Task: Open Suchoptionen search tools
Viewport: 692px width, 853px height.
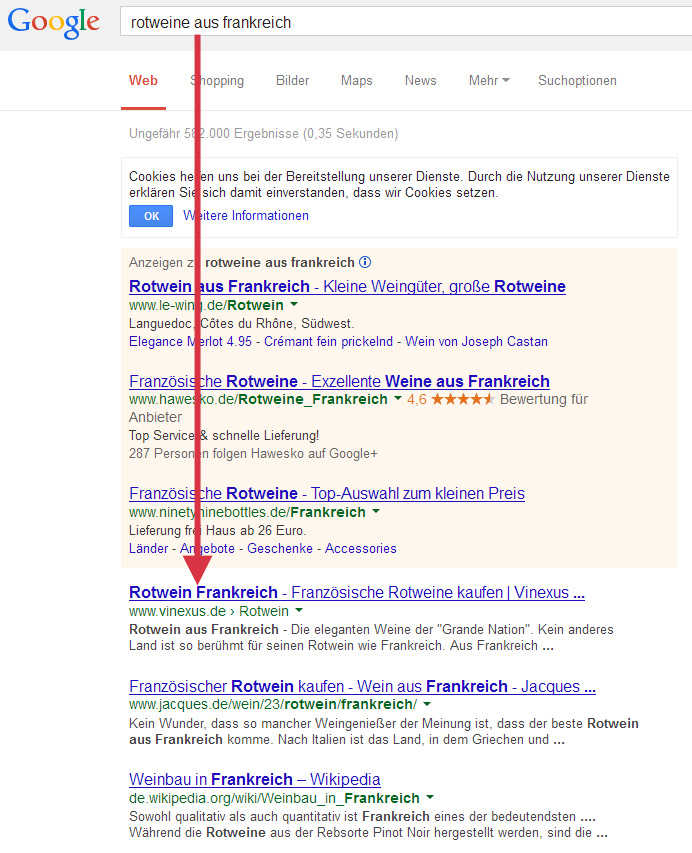Action: [577, 81]
